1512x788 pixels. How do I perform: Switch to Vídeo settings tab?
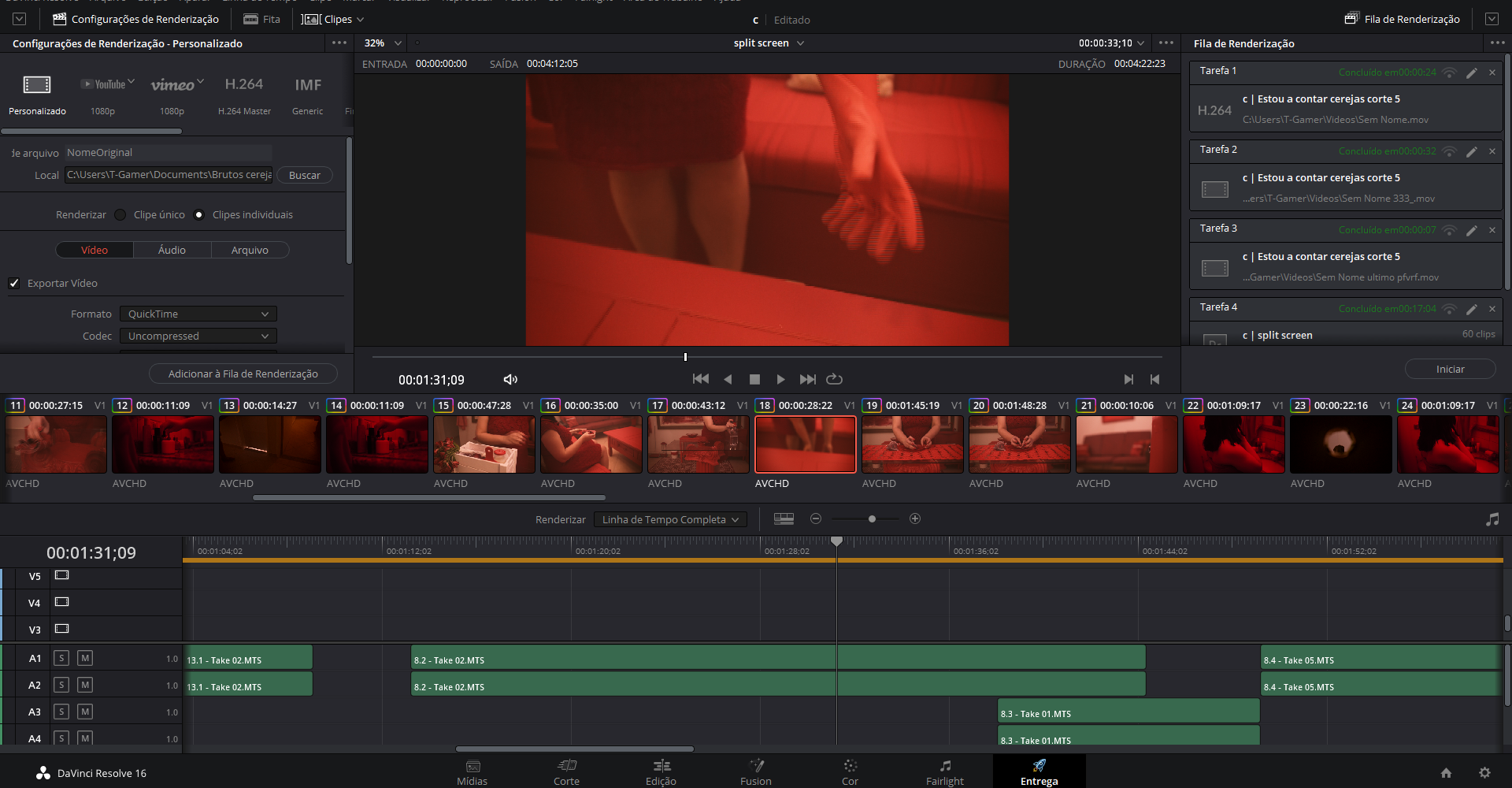pyautogui.click(x=94, y=250)
